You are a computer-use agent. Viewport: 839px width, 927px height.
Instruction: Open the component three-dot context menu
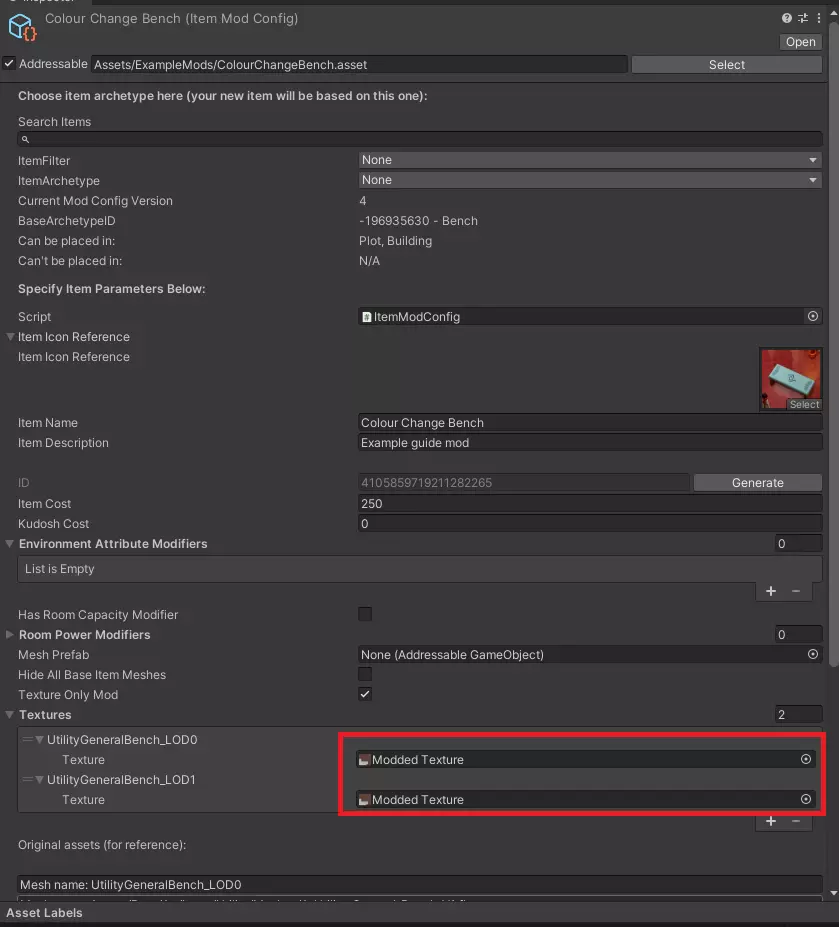[817, 18]
